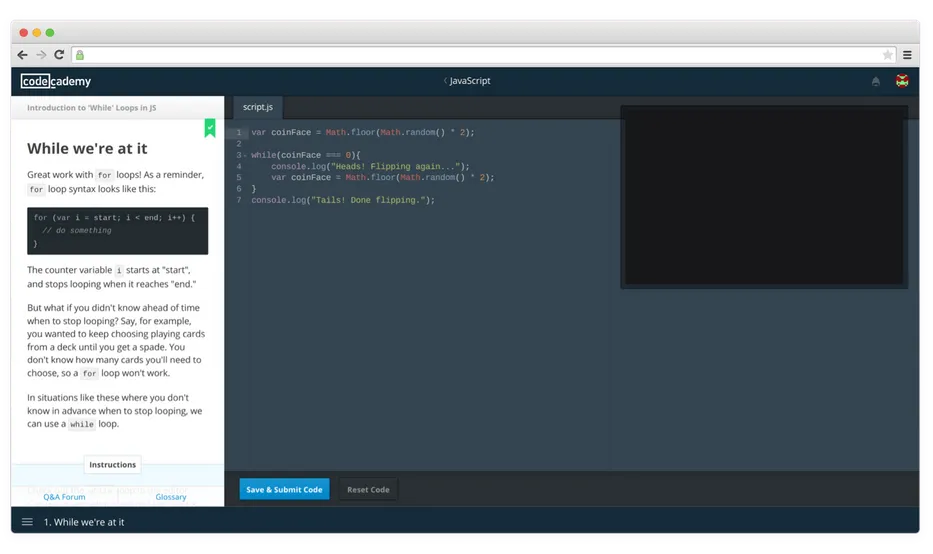Viewport: 933px width, 554px height.
Task: Go back via the JavaScript course chevron
Action: pyautogui.click(x=445, y=81)
